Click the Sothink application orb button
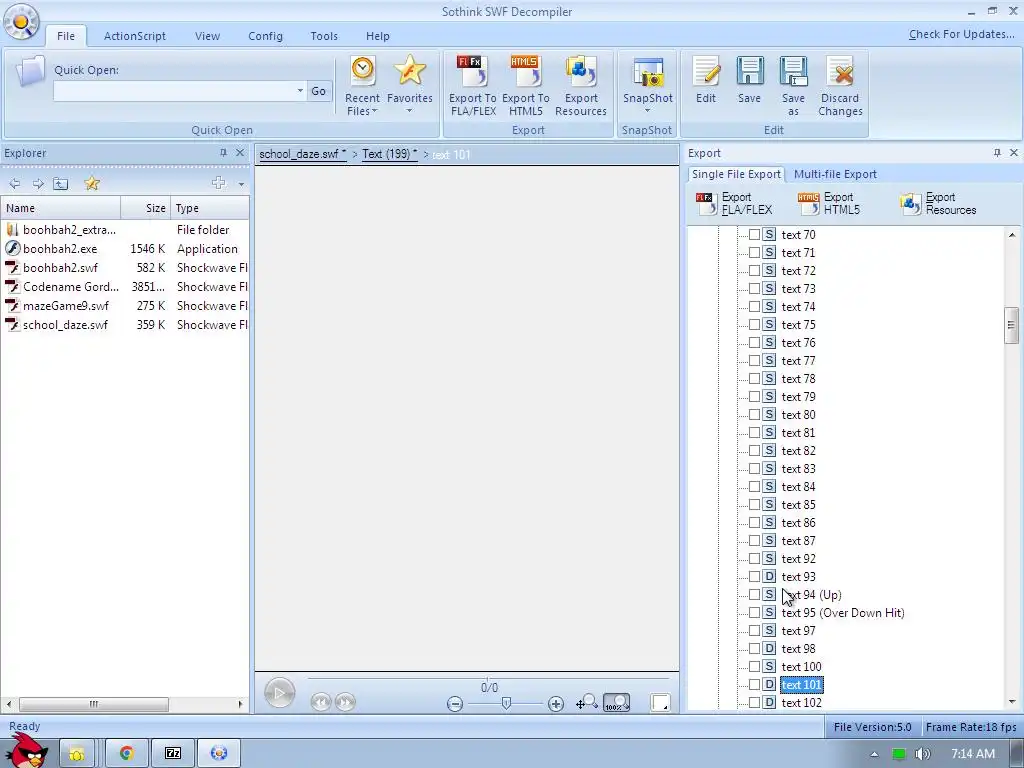1024x768 pixels. [x=21, y=22]
